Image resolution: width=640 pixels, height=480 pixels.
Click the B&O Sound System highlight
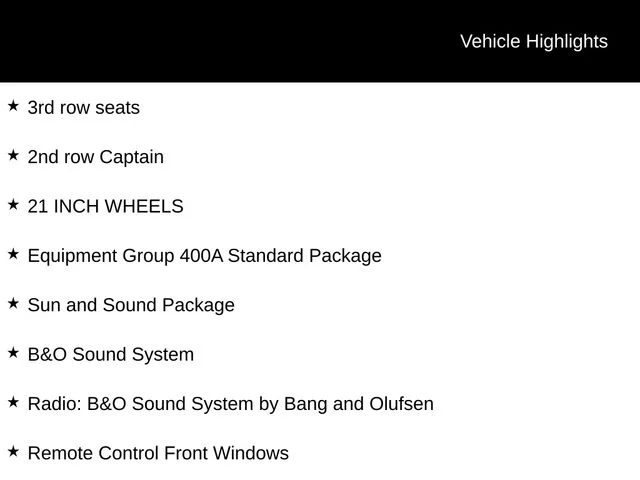pos(111,355)
